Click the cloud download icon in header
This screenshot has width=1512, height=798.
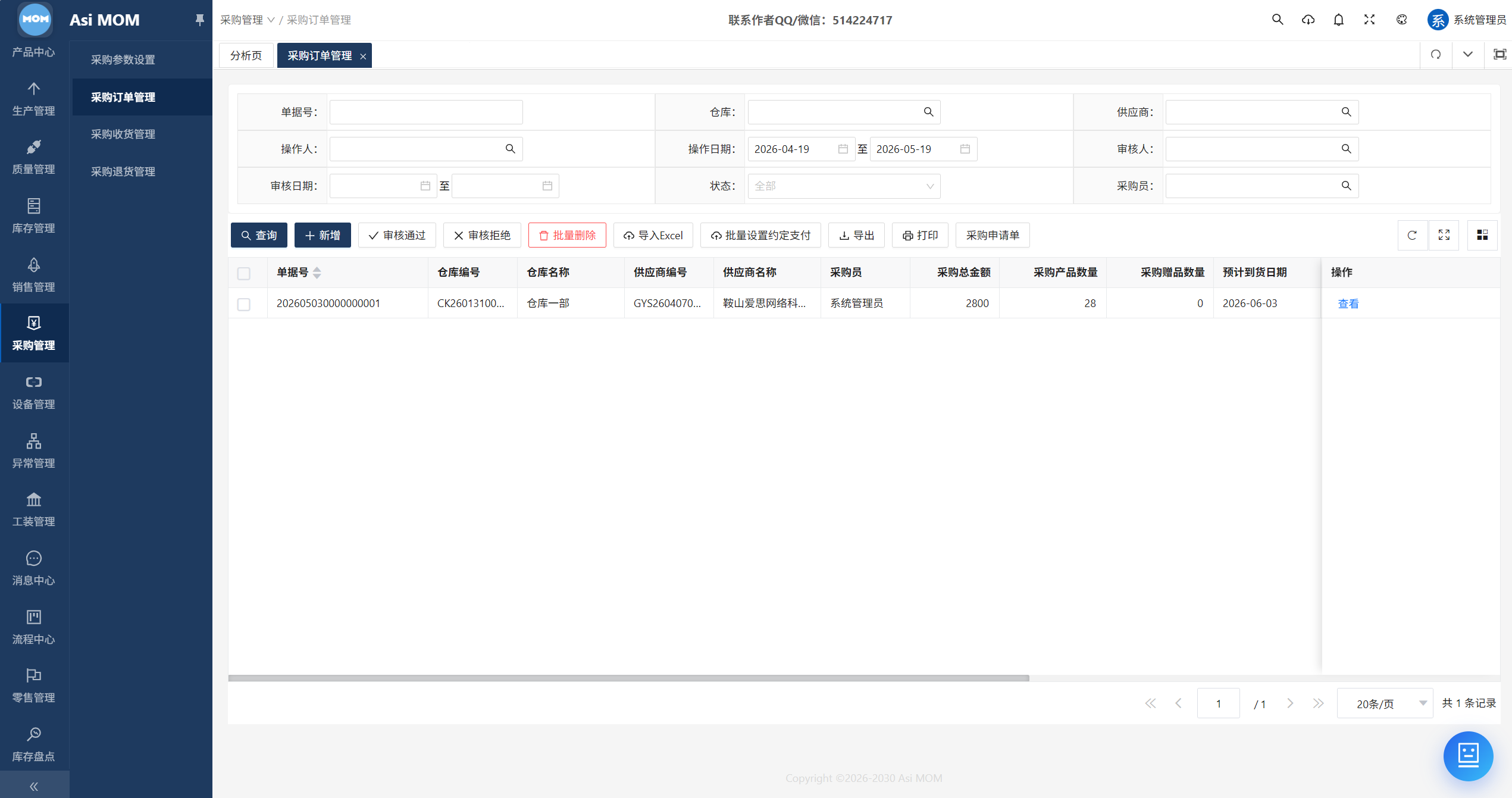click(1308, 20)
